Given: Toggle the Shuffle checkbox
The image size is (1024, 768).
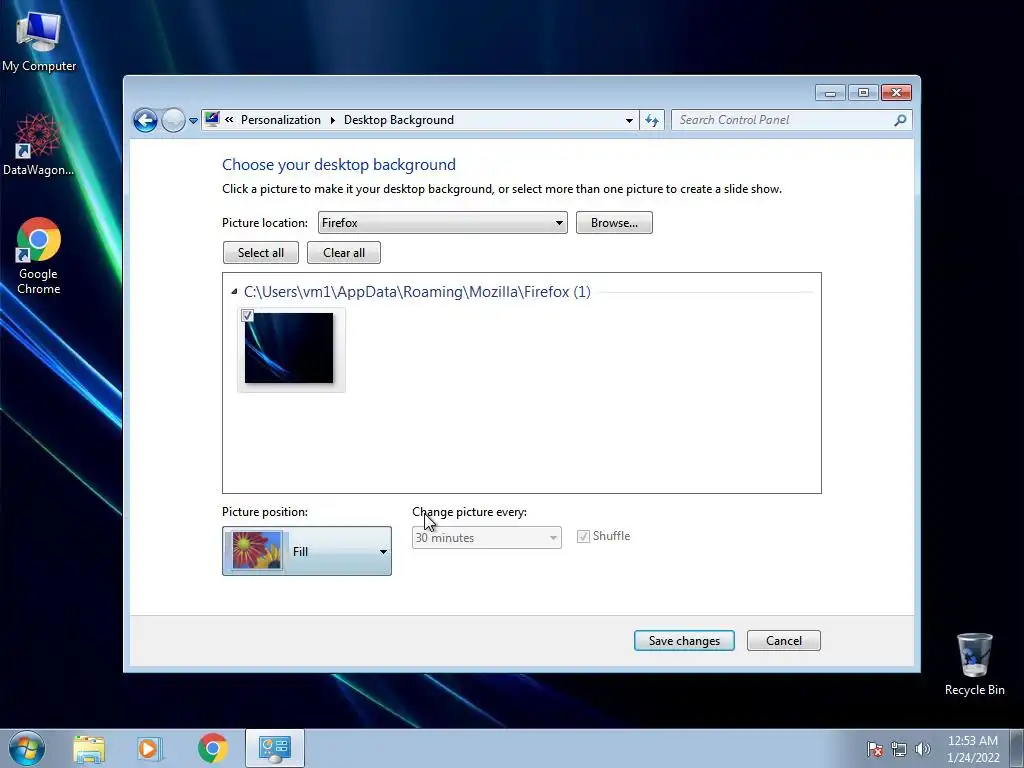Looking at the screenshot, I should tap(583, 536).
